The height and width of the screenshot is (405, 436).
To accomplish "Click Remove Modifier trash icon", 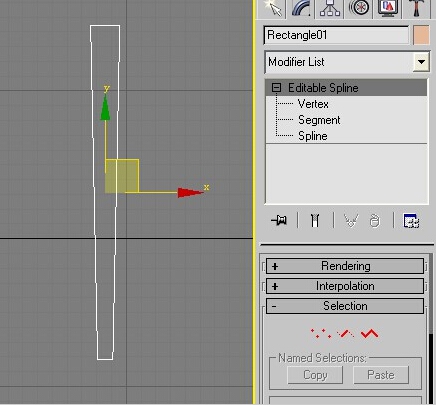I will (x=375, y=221).
